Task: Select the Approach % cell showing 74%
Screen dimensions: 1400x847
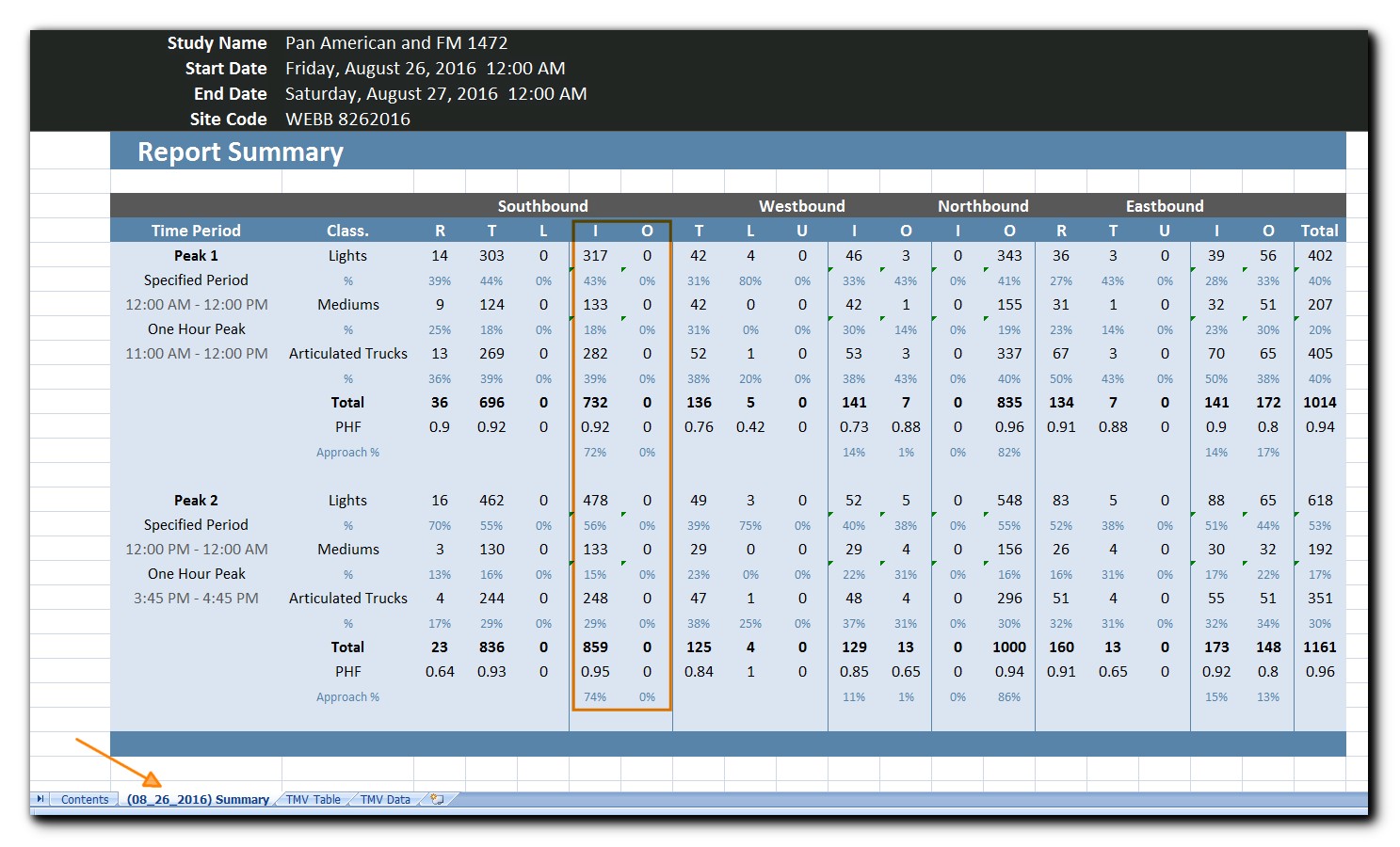Action: tap(595, 696)
